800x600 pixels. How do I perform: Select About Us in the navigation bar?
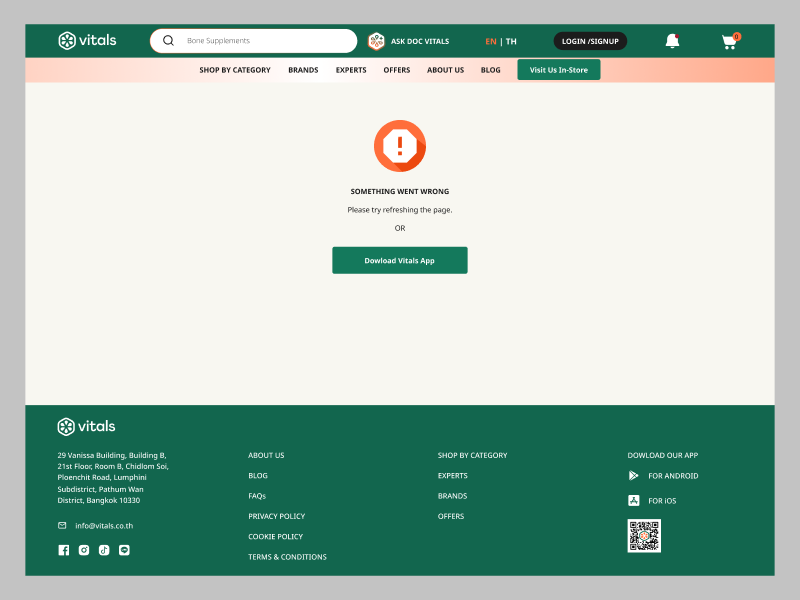[445, 70]
